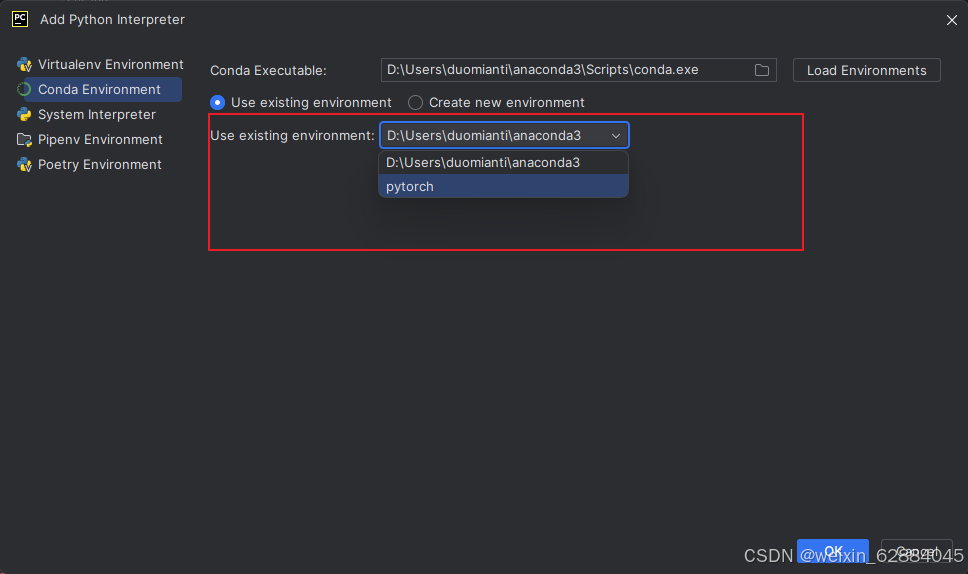Pick D:\Users\duomianti\anaconda3 from the dropdown list
Viewport: 968px width, 574px height.
pyautogui.click(x=503, y=162)
